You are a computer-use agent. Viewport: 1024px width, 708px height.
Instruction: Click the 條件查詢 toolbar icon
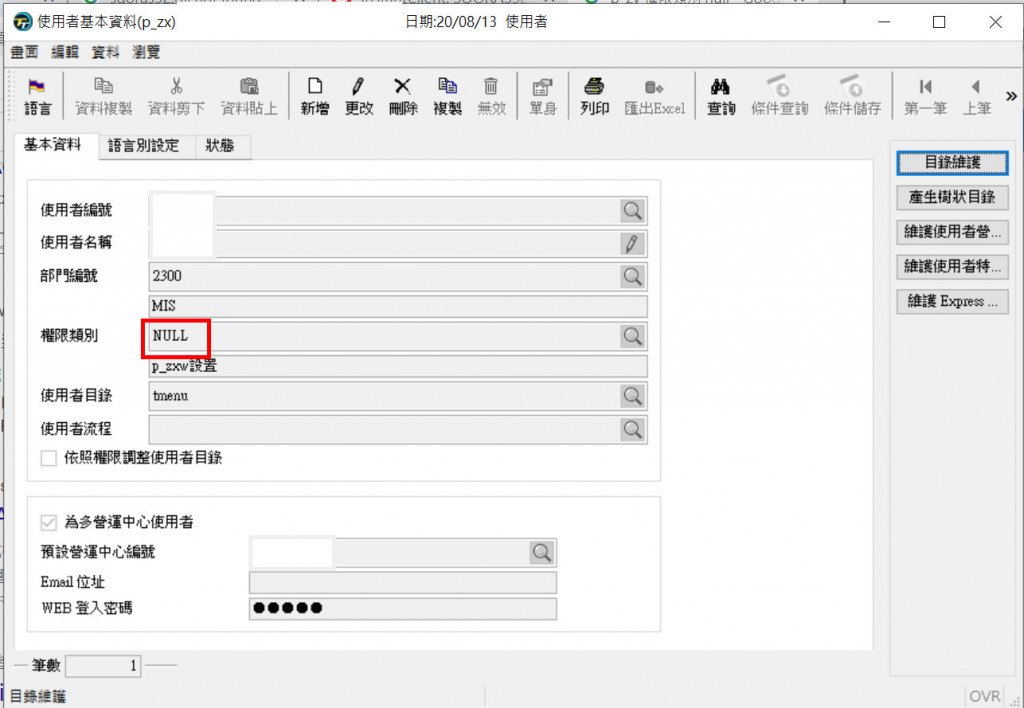[779, 86]
